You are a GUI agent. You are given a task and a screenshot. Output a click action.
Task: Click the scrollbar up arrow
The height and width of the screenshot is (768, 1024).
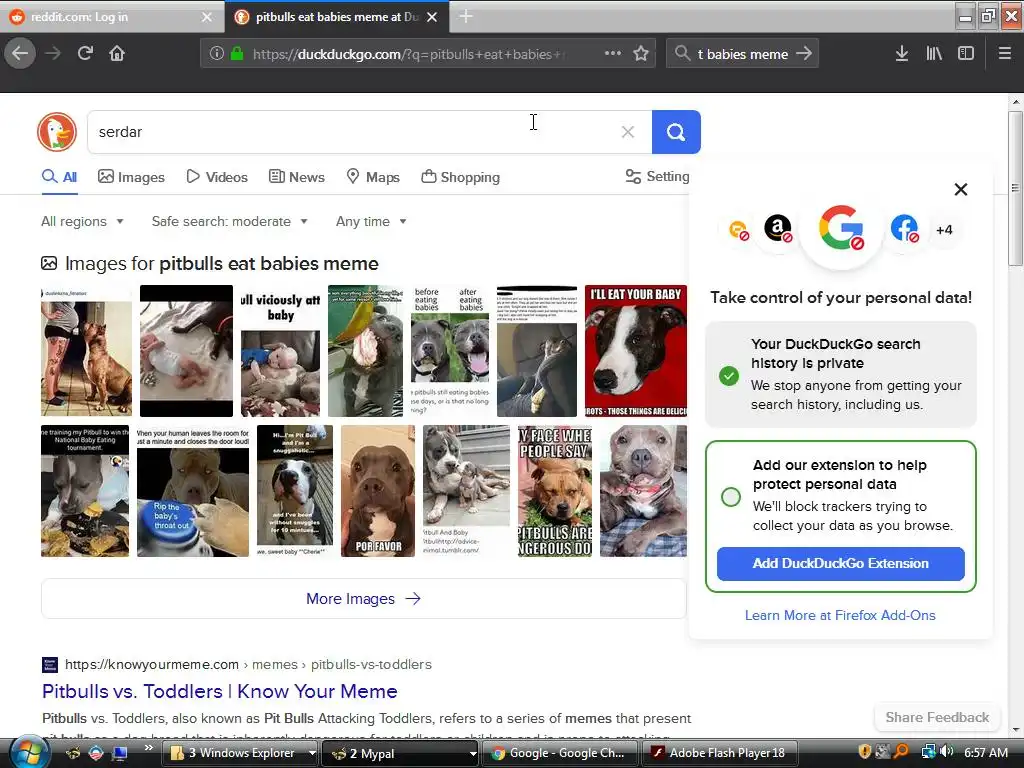click(x=1016, y=102)
